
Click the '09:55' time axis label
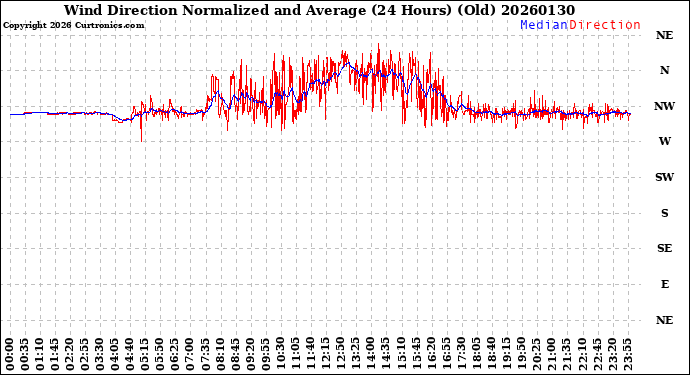pos(266,355)
